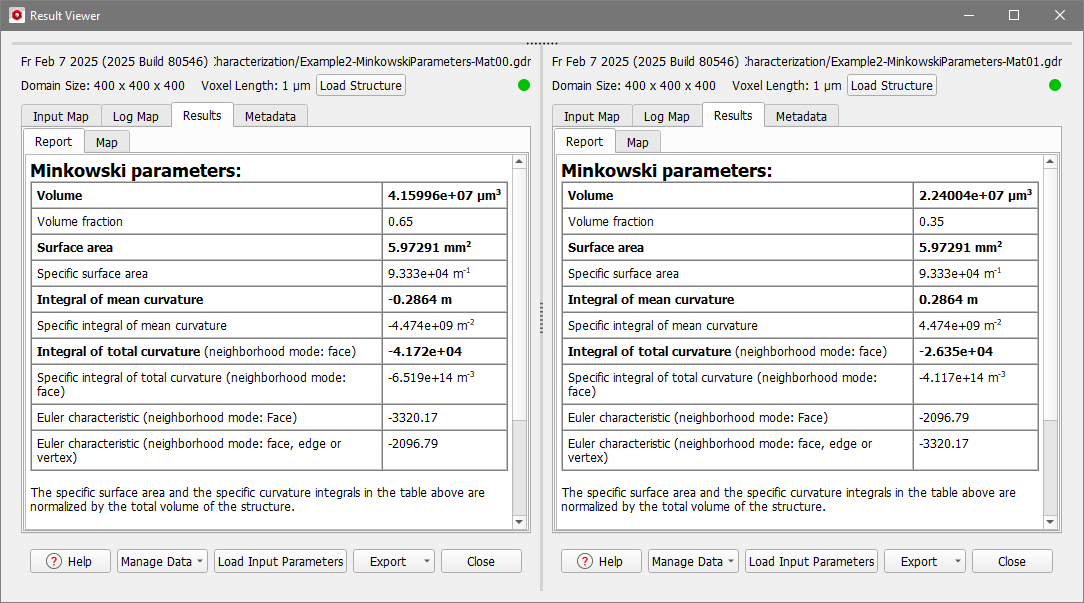
Task: Open Manage Data dropdown in left pane
Action: 162,562
